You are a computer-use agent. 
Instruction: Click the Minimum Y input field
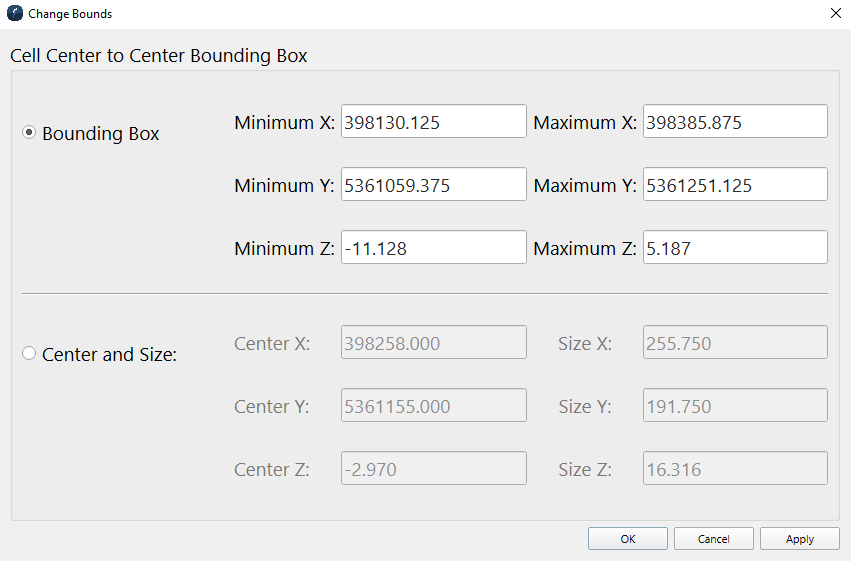433,185
